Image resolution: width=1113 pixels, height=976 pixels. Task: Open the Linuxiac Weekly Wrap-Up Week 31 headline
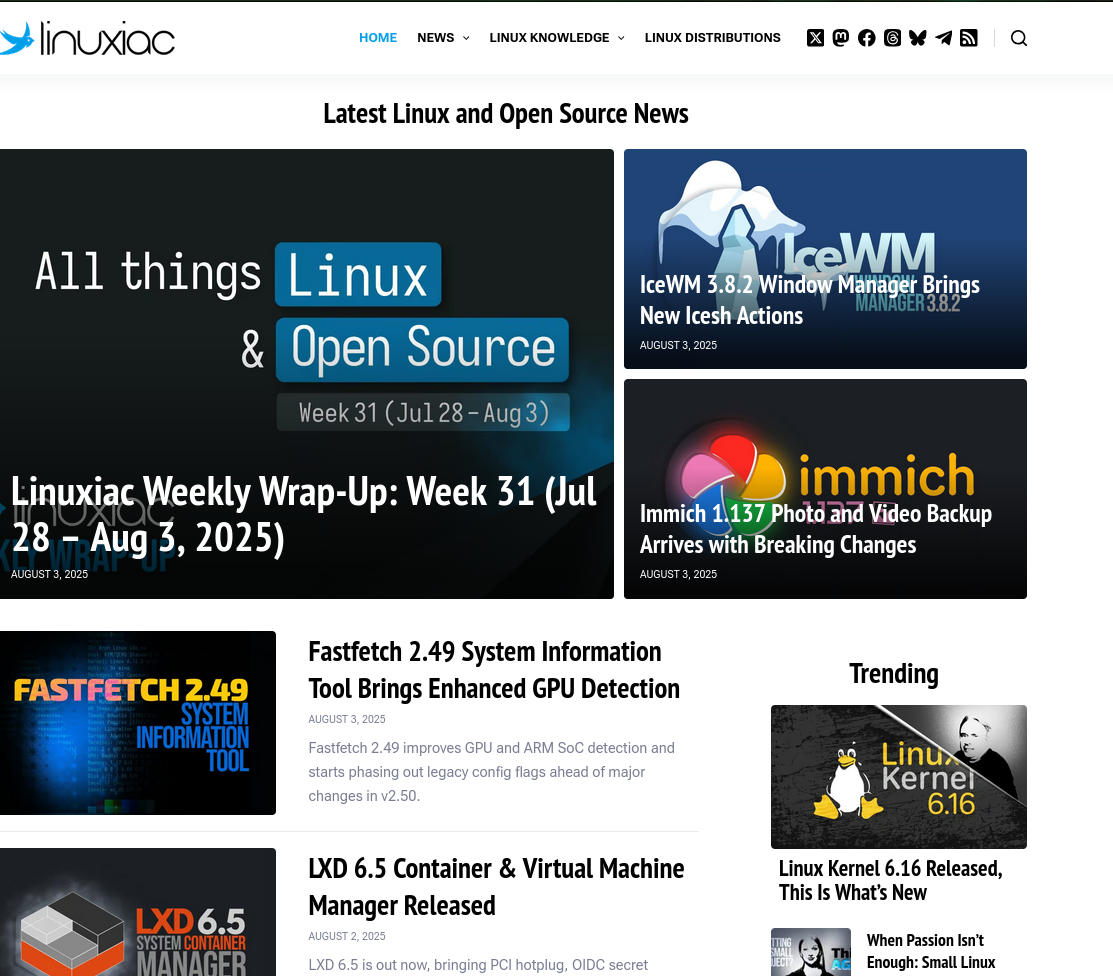(304, 514)
